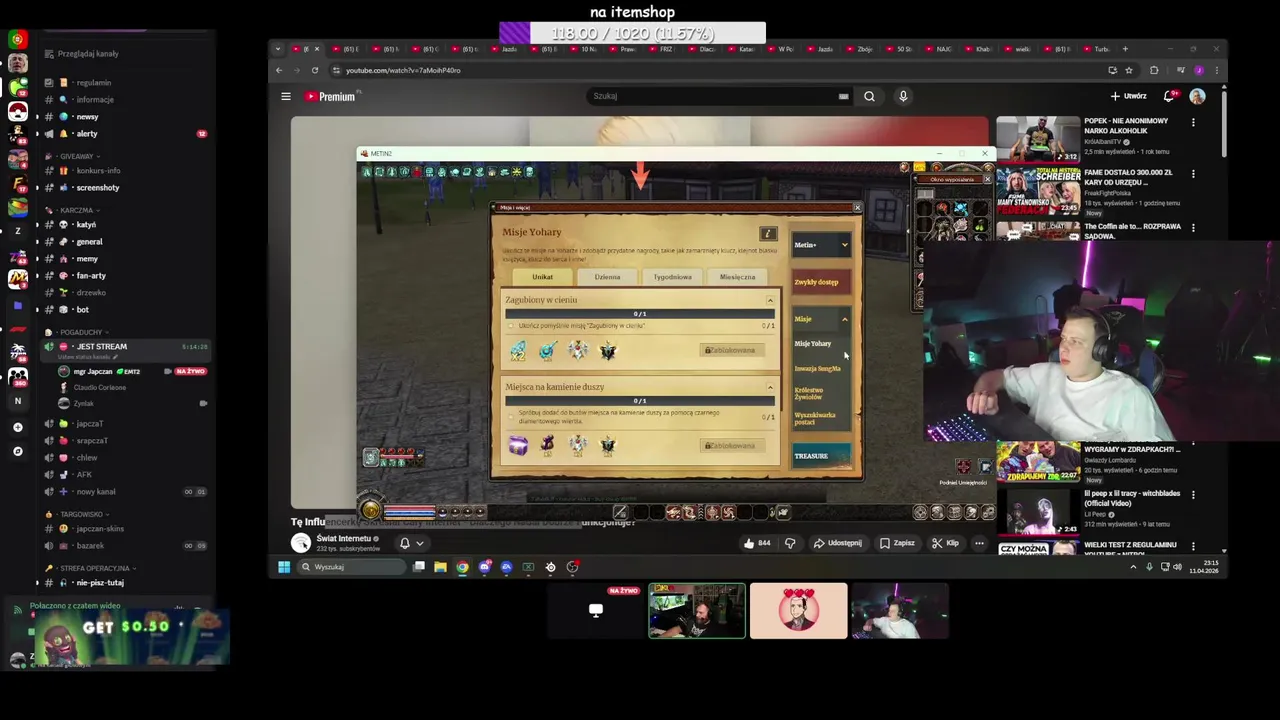This screenshot has width=1280, height=720.
Task: Select Misje Yohary in the side menu
Action: click(x=813, y=344)
